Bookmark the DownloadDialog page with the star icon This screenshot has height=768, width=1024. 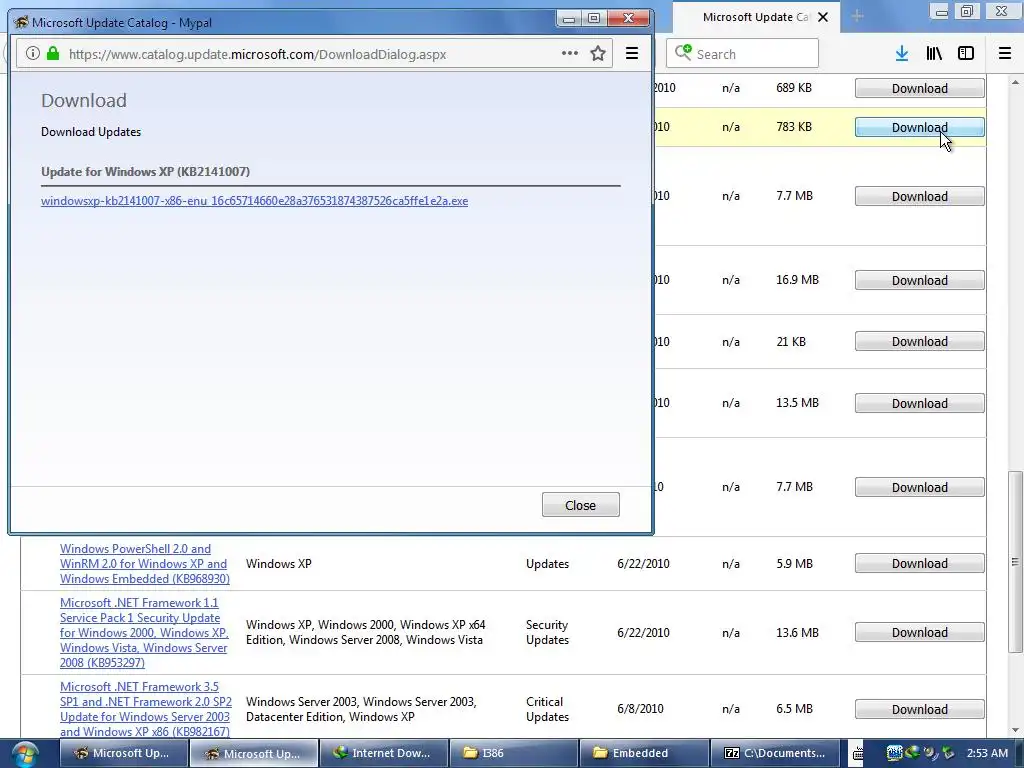tap(597, 54)
